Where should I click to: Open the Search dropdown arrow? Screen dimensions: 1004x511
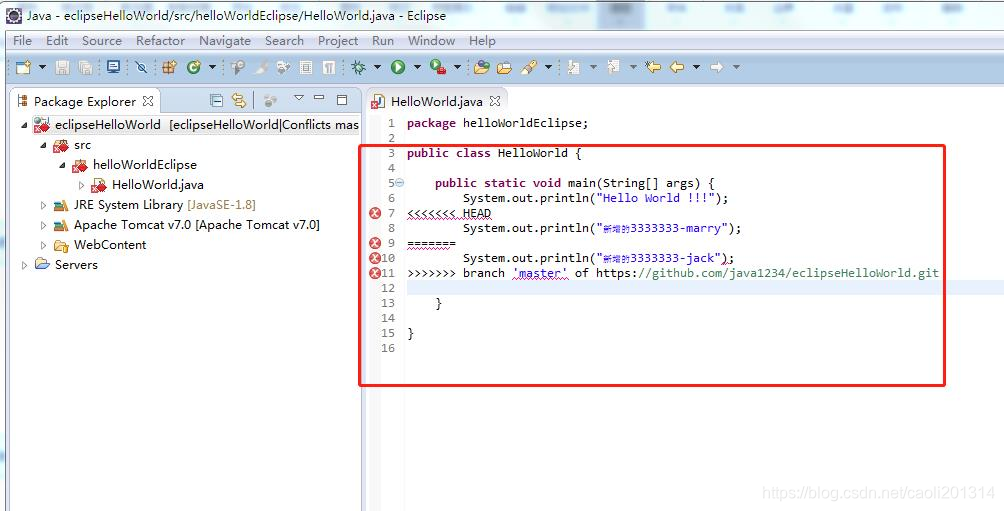pyautogui.click(x=548, y=67)
